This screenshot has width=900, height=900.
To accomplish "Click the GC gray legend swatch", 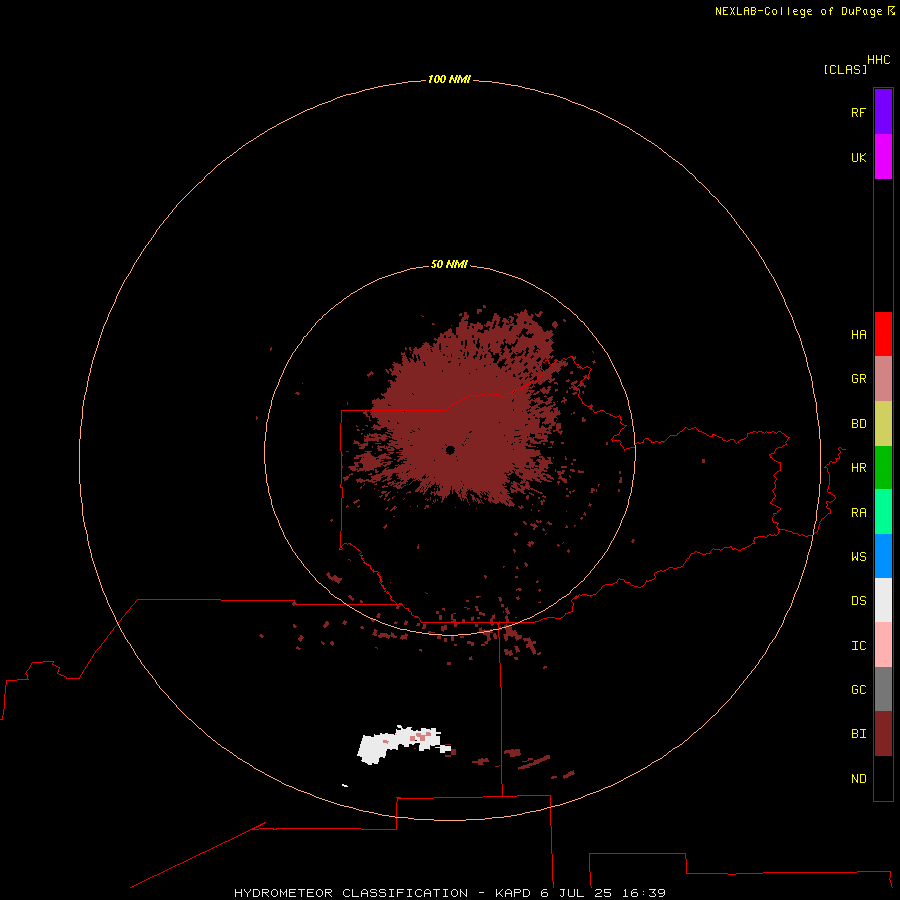I will pos(883,689).
